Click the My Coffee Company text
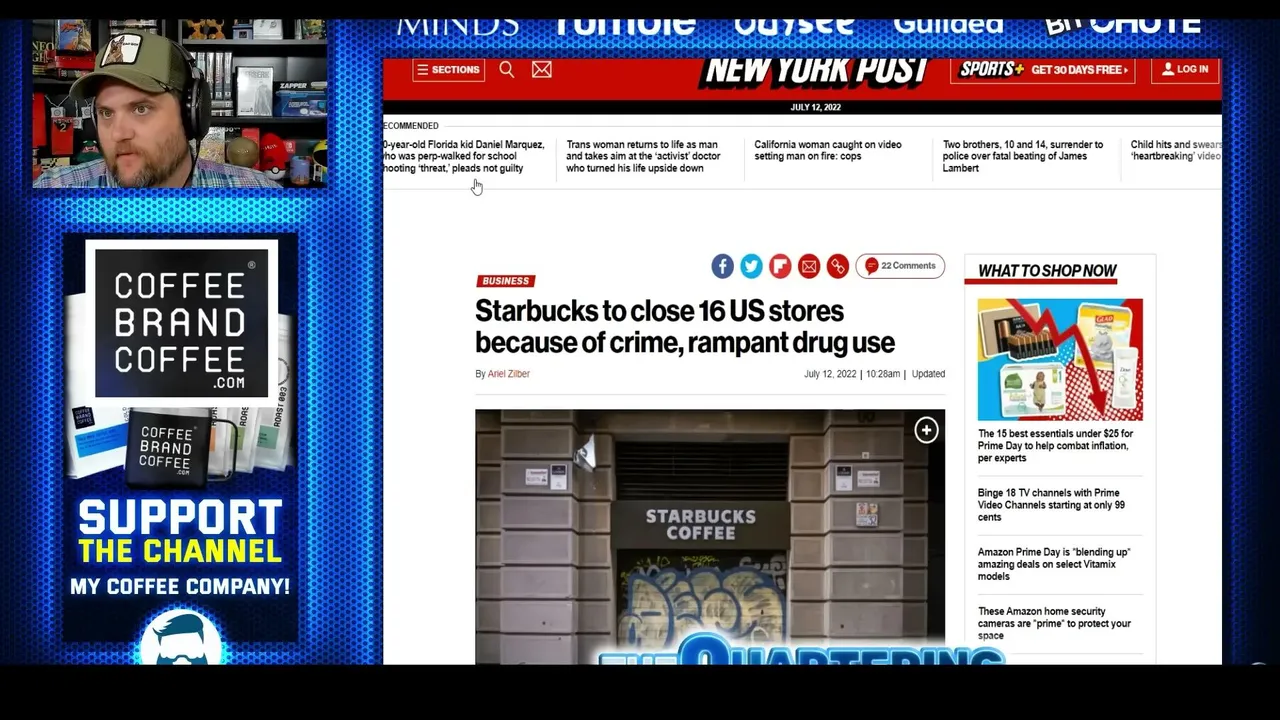The image size is (1280, 720). pyautogui.click(x=180, y=587)
